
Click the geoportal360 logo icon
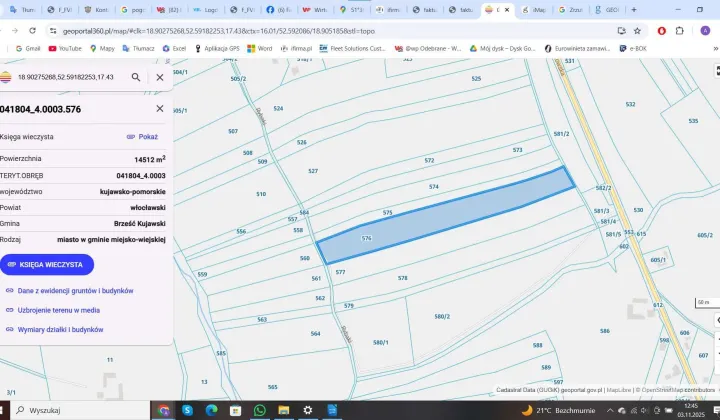[6, 77]
